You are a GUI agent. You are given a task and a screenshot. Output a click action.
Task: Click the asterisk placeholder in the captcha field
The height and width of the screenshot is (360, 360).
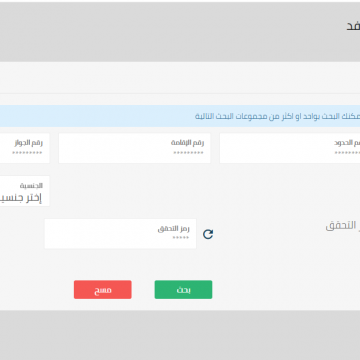coord(181,238)
